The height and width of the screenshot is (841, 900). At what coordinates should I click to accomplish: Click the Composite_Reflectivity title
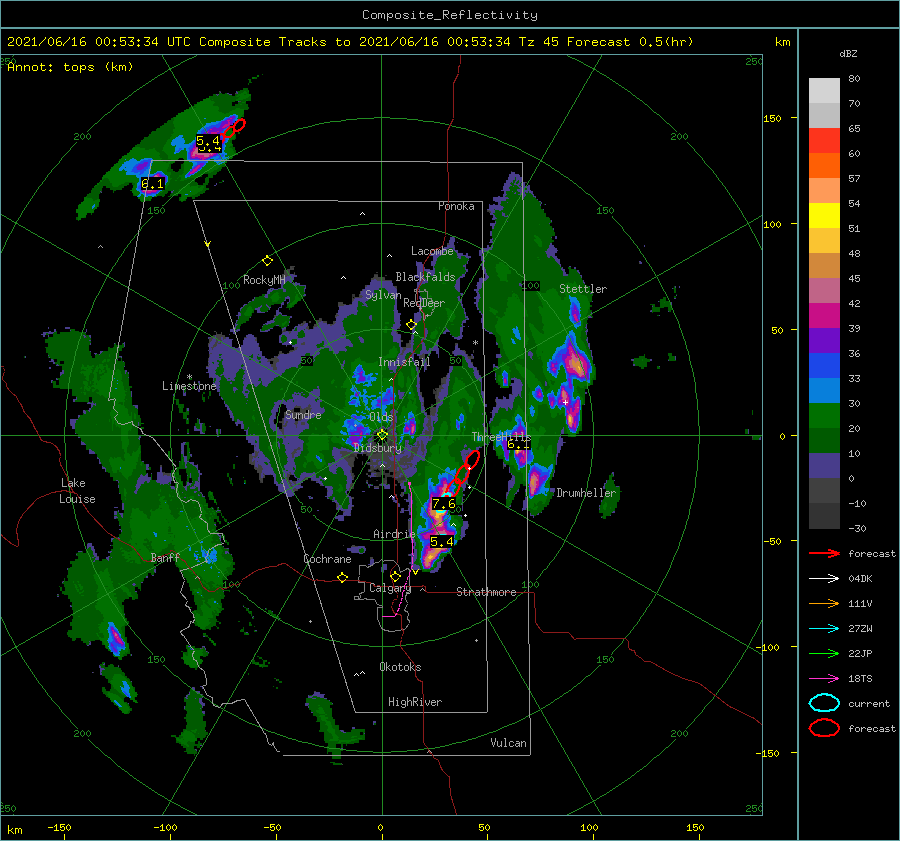(449, 15)
